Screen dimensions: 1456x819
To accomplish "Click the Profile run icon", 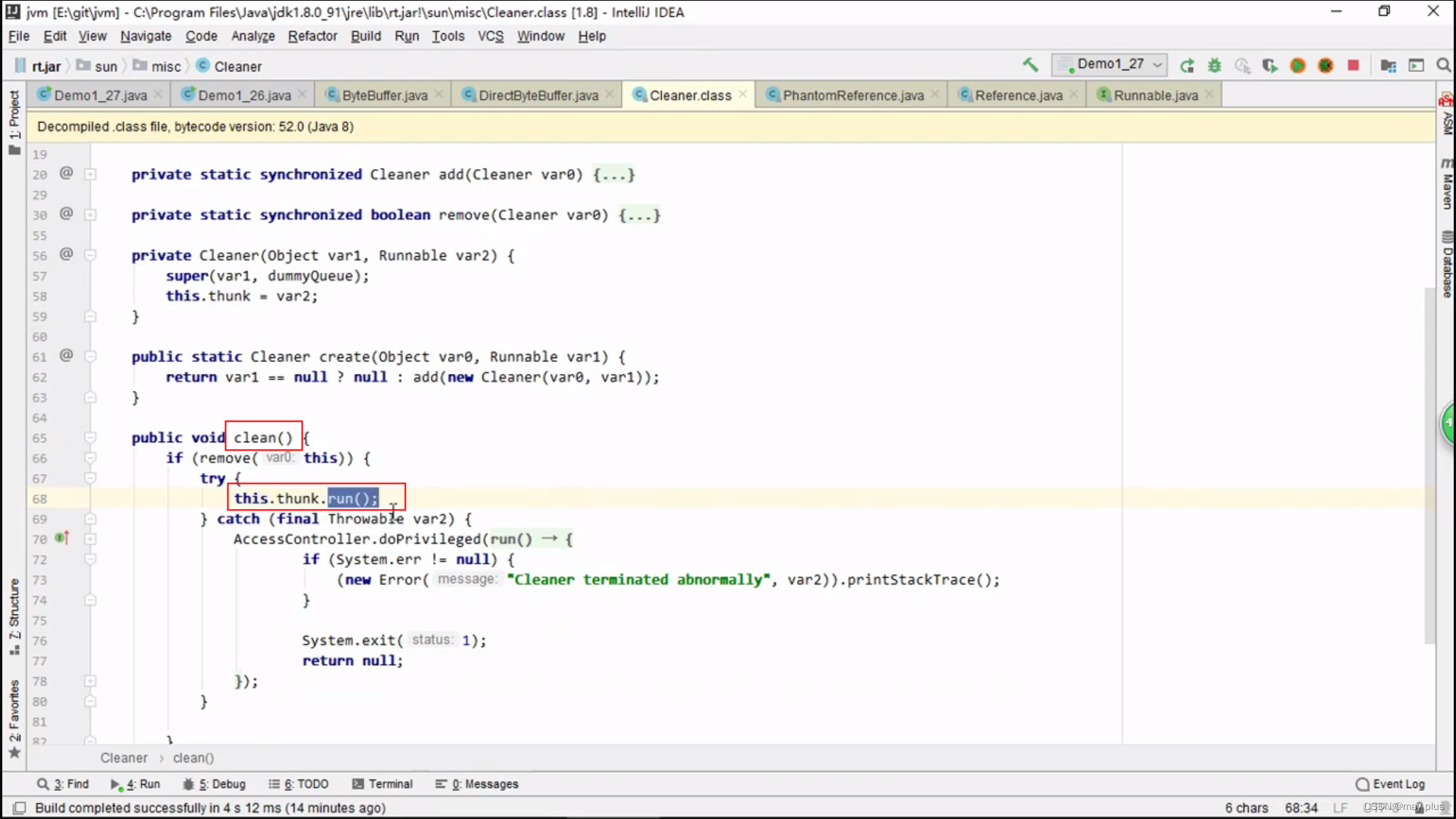I will coord(1242,66).
